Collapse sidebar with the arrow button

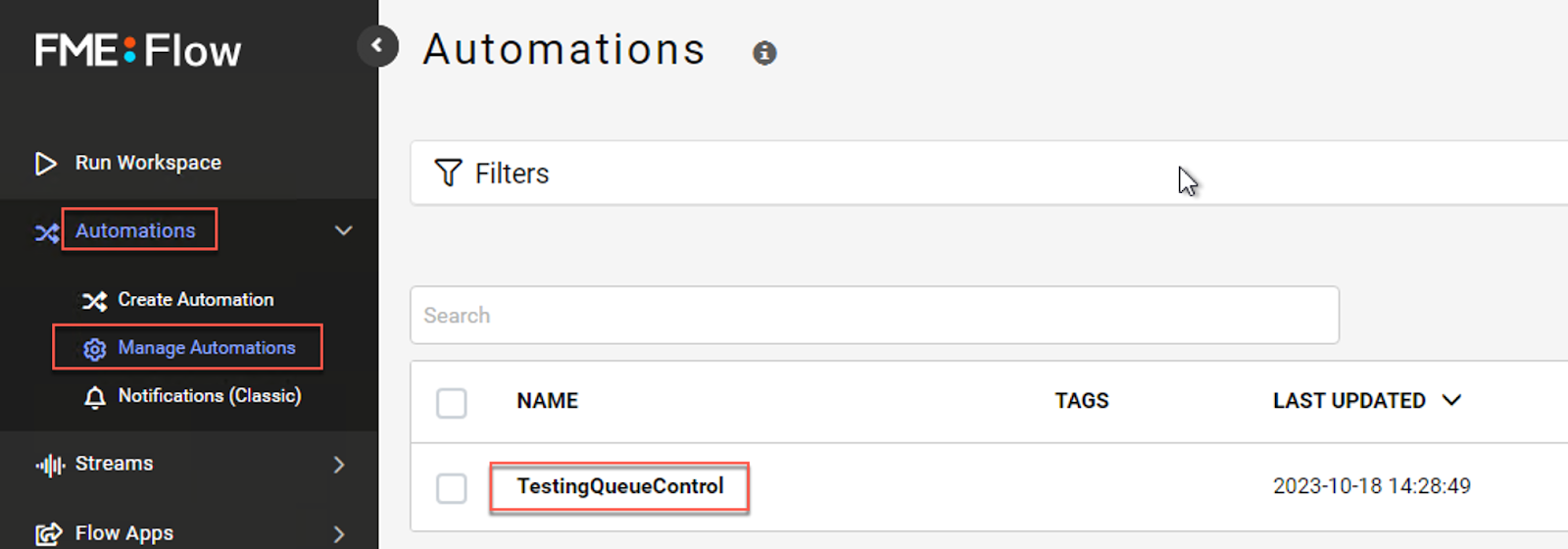click(x=377, y=46)
